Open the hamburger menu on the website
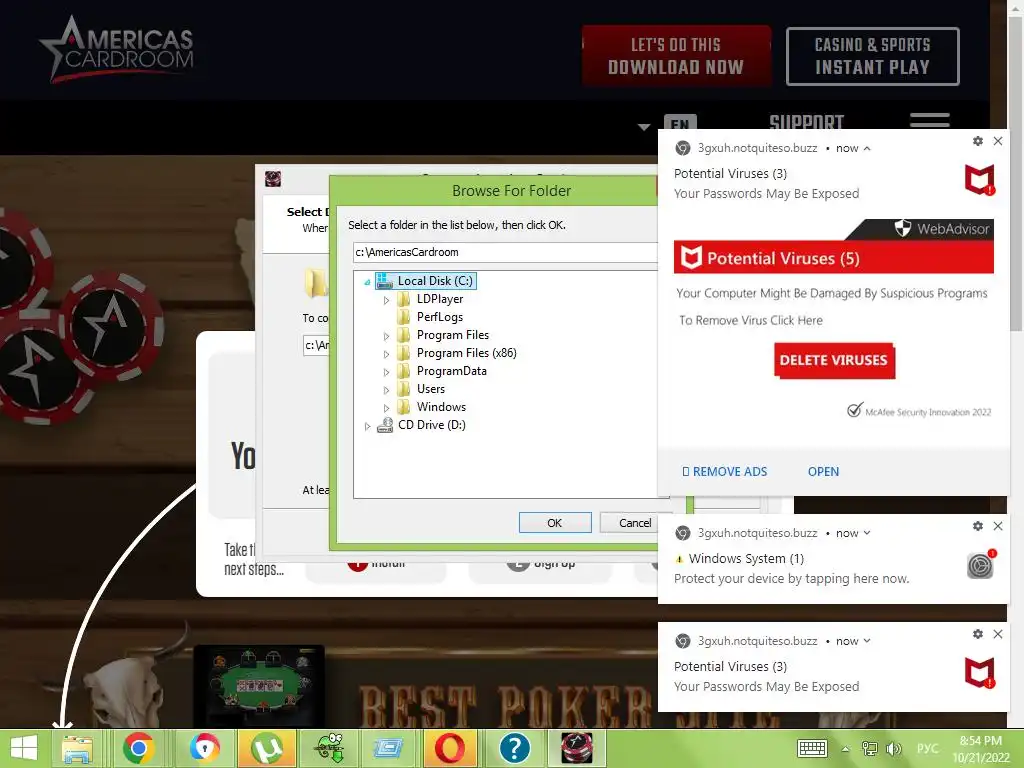The height and width of the screenshot is (768, 1024). [929, 120]
